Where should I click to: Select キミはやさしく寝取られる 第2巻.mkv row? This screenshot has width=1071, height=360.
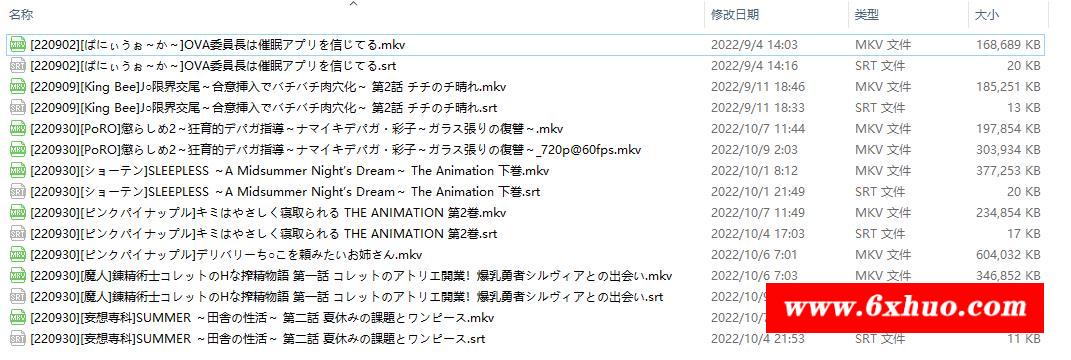click(526, 213)
